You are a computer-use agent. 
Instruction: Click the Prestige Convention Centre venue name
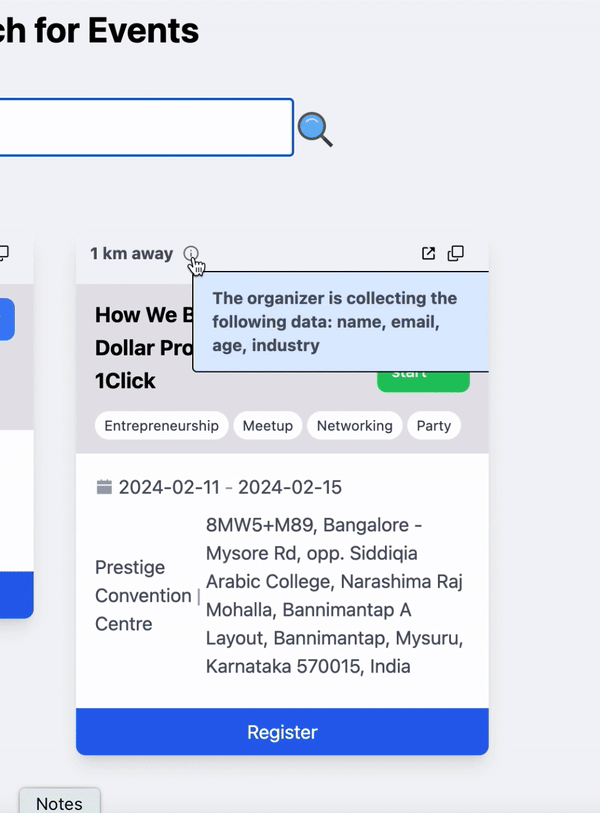tap(142, 595)
